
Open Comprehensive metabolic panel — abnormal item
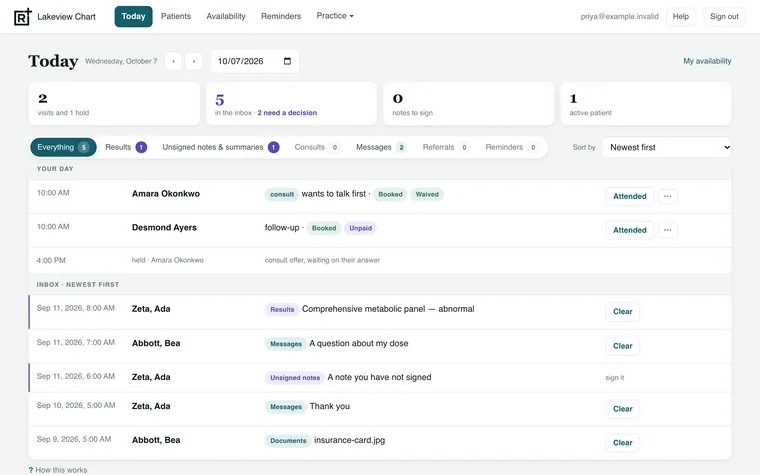click(388, 309)
